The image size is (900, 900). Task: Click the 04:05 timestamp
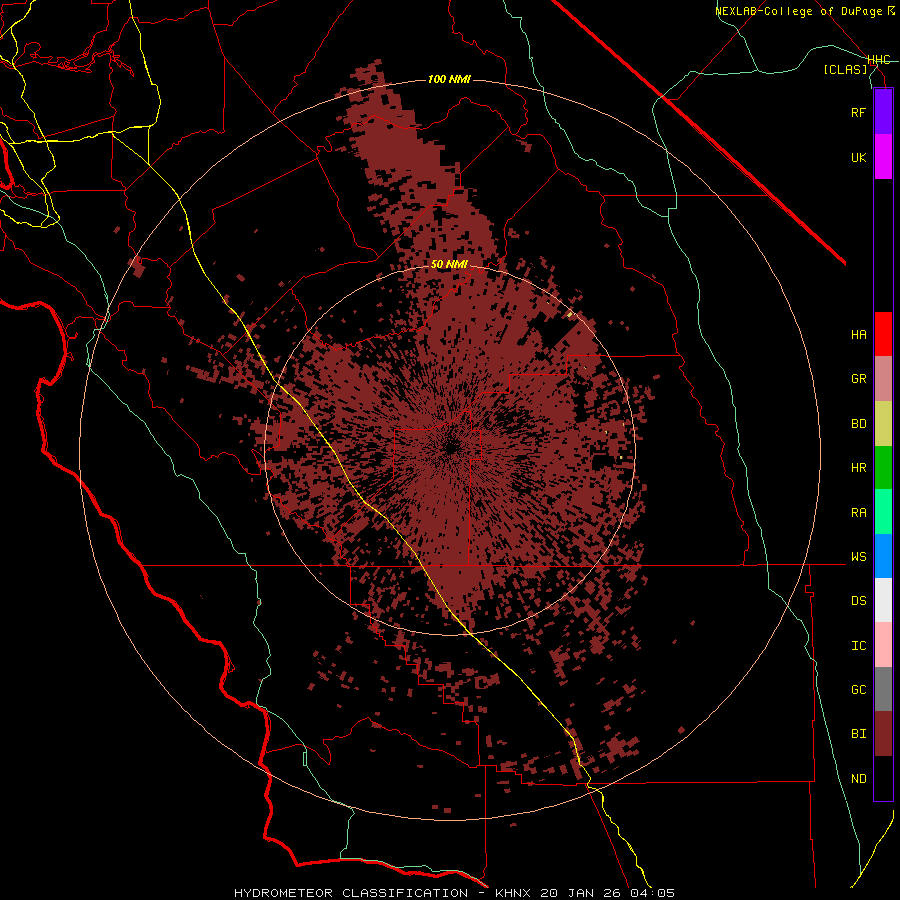(654, 893)
